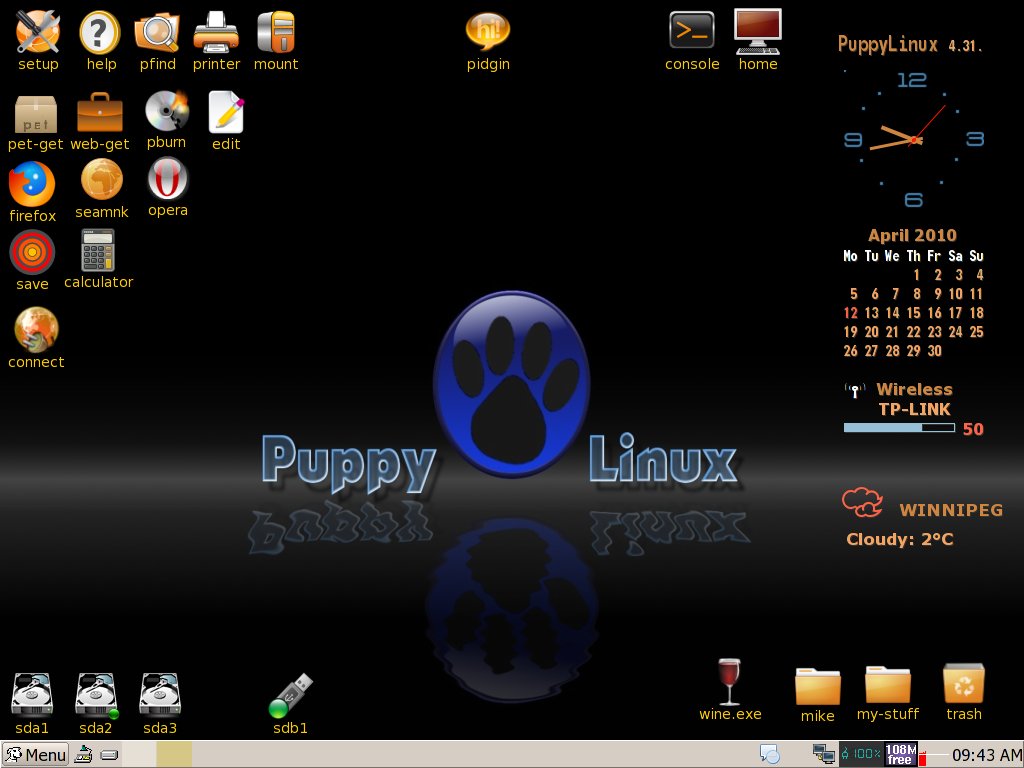Image resolution: width=1024 pixels, height=768 pixels.
Task: Click the cloud weather icon
Action: [862, 502]
